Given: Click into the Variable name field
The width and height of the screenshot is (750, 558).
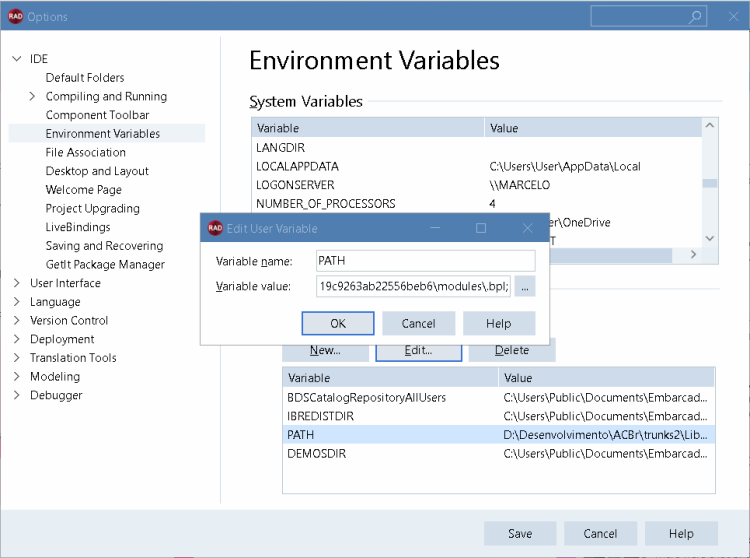Looking at the screenshot, I should (x=425, y=261).
